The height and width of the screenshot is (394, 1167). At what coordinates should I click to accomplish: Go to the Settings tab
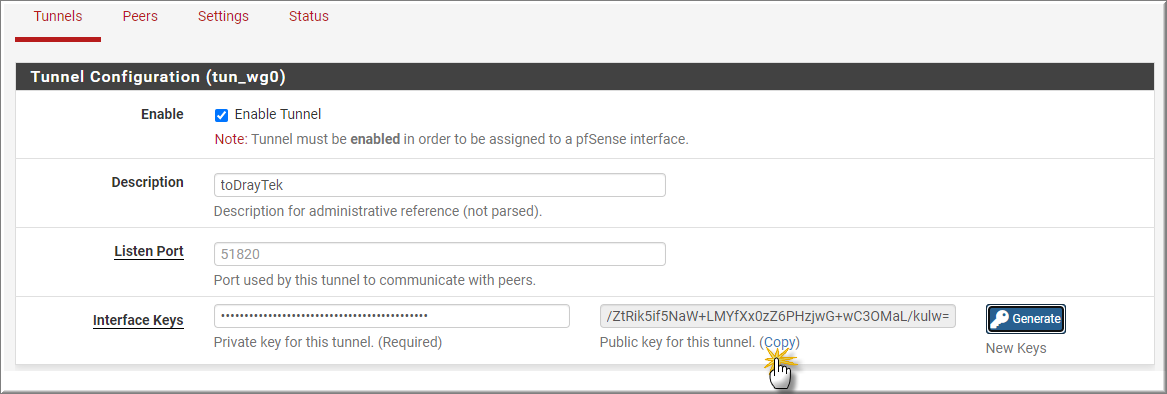[x=223, y=16]
